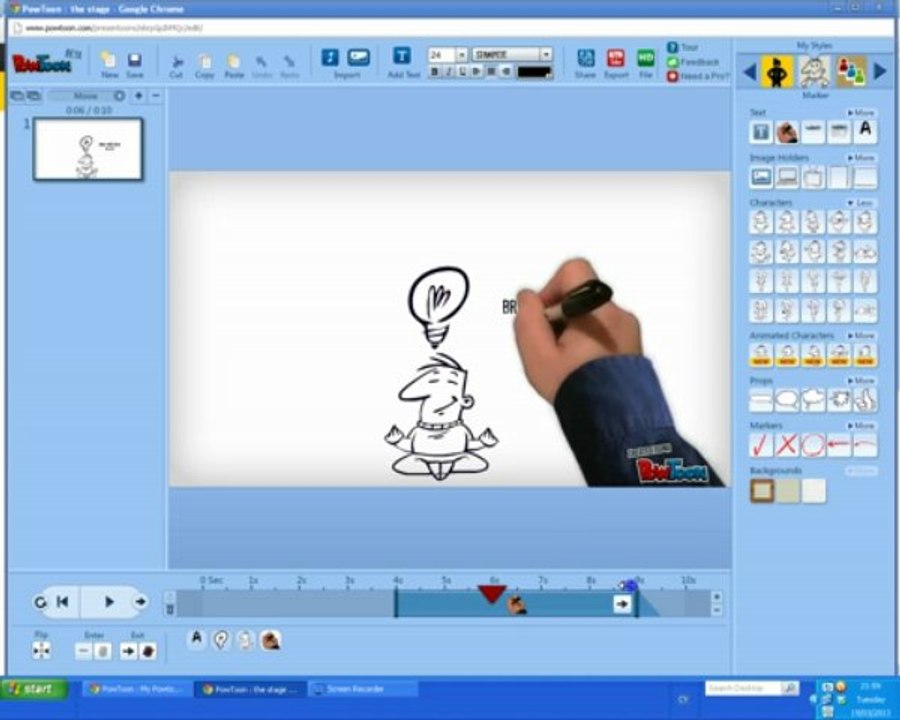Insert the picture frame image holder
Viewport: 900px width, 720px height.
point(761,177)
